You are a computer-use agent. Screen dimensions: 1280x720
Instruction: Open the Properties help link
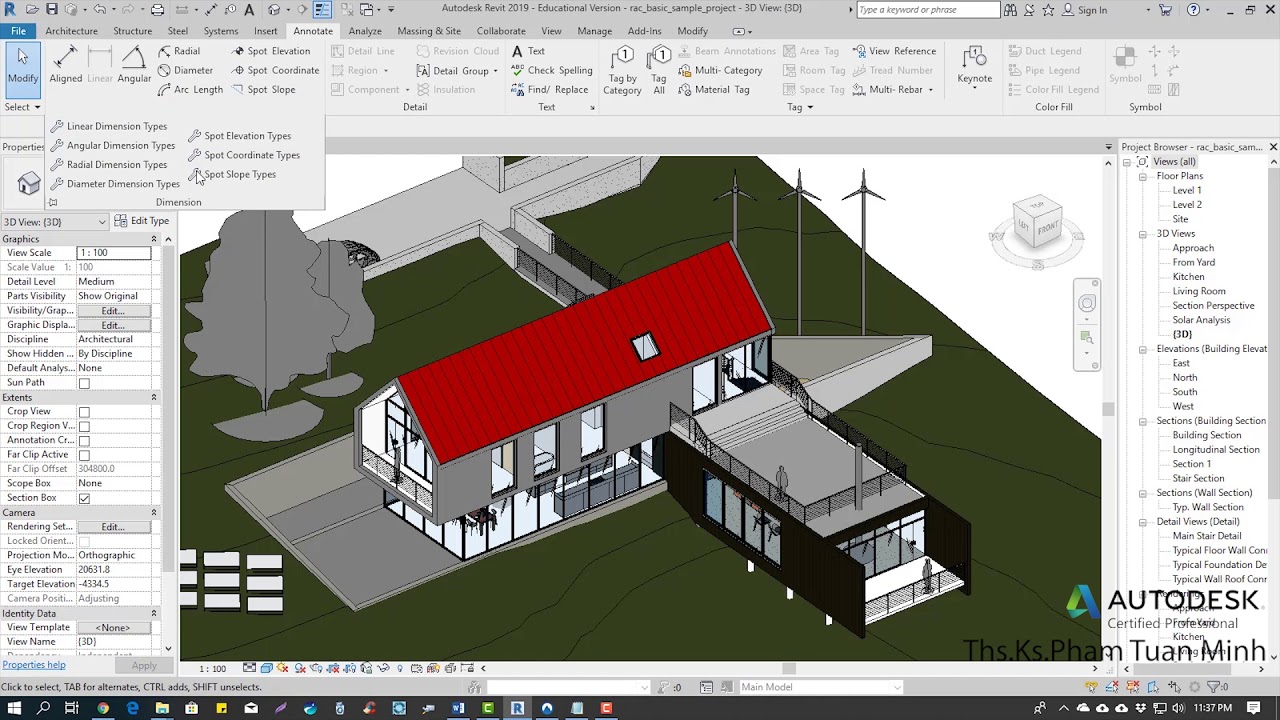34,665
